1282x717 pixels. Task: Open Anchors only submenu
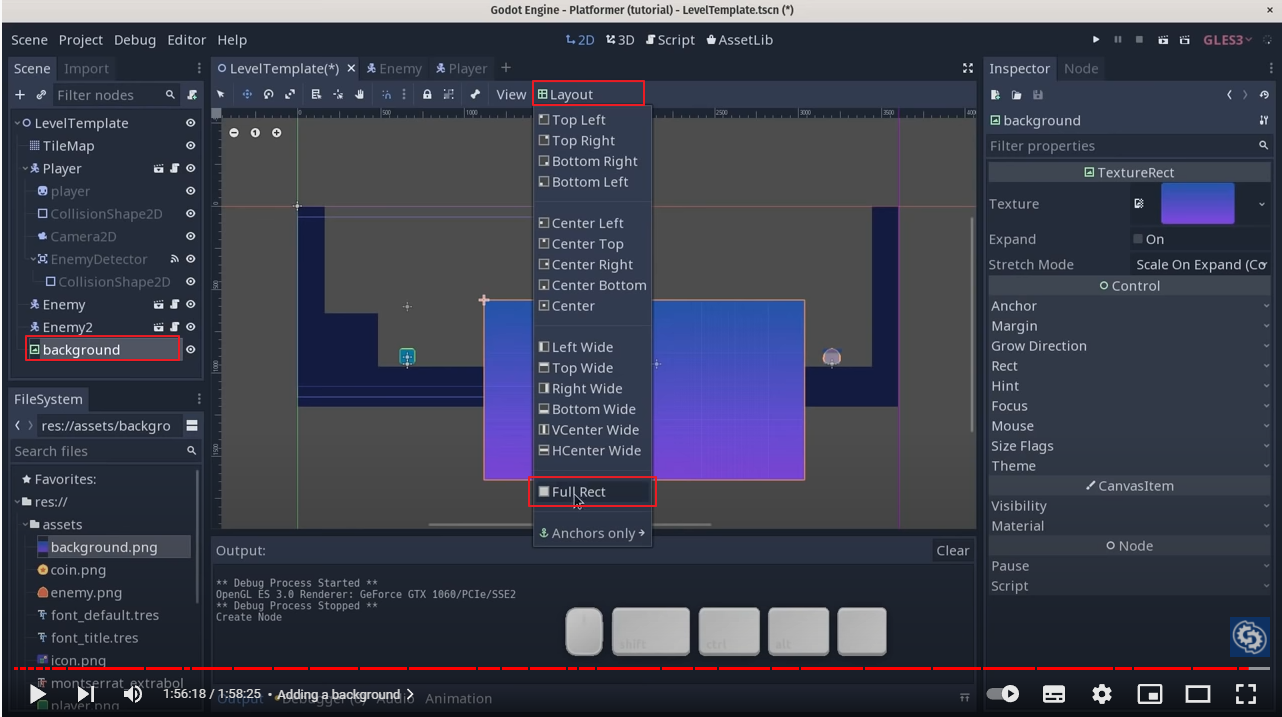pos(593,533)
